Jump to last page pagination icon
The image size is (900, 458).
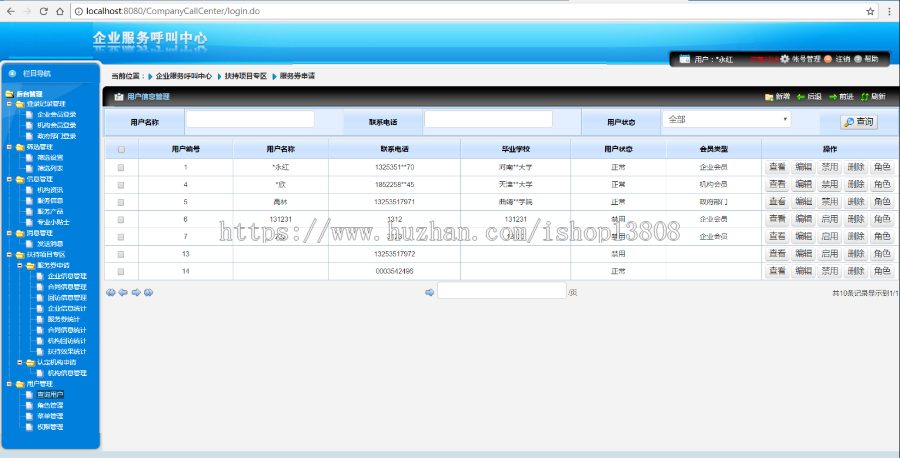coord(149,293)
